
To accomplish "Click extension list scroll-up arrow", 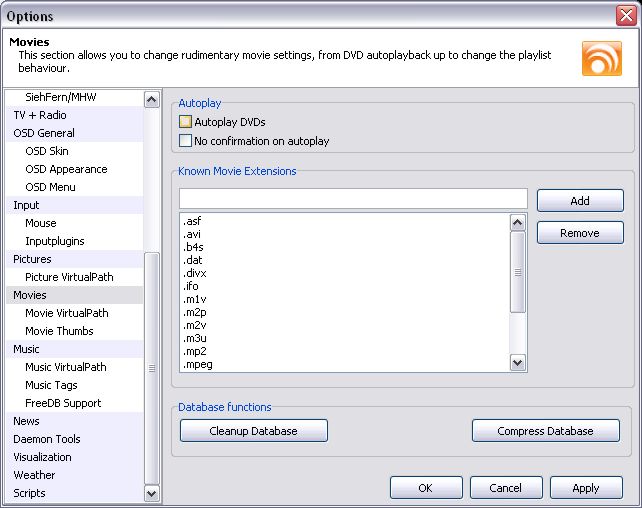I will pos(518,222).
